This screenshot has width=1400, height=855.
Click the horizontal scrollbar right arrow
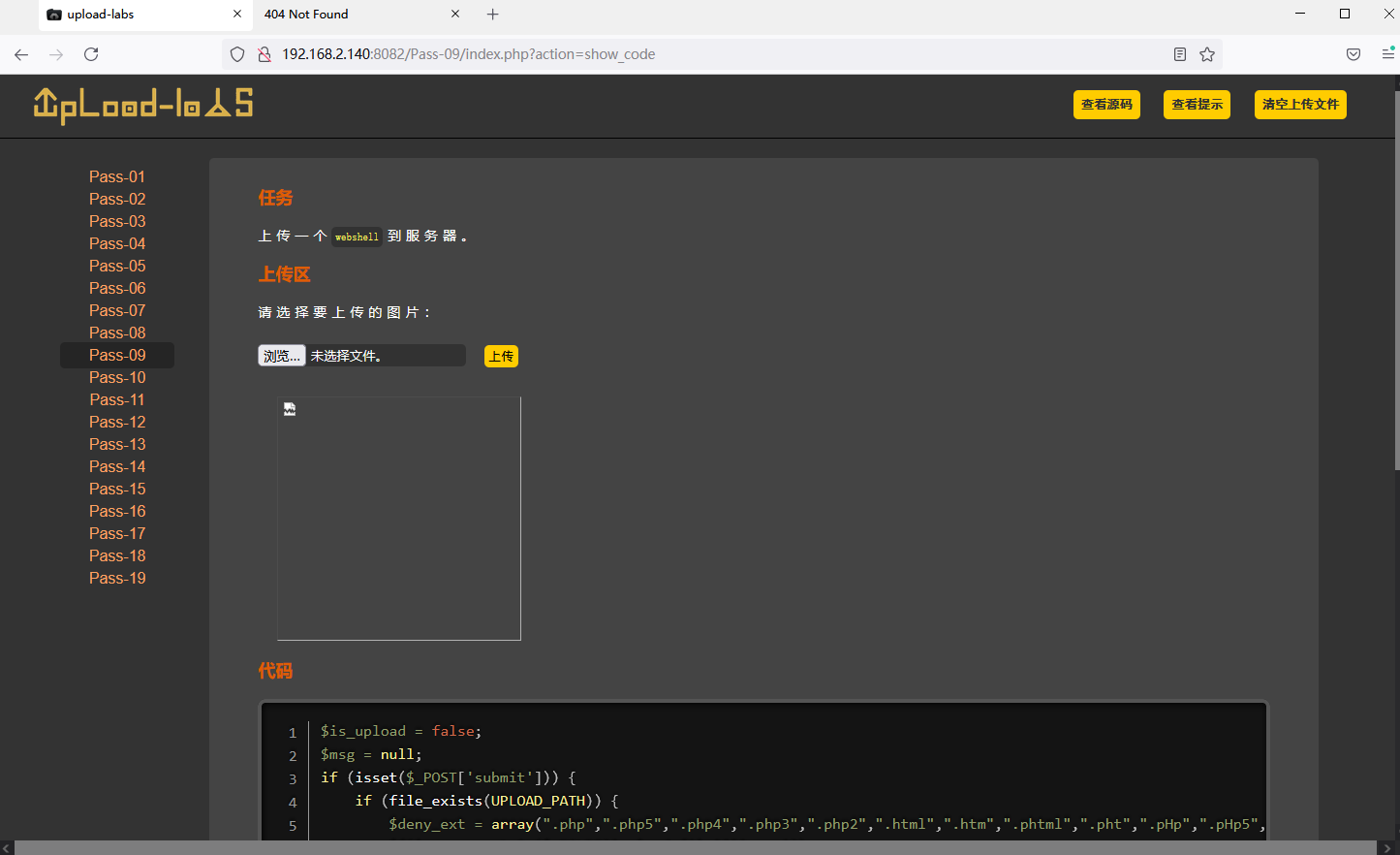(x=1386, y=848)
